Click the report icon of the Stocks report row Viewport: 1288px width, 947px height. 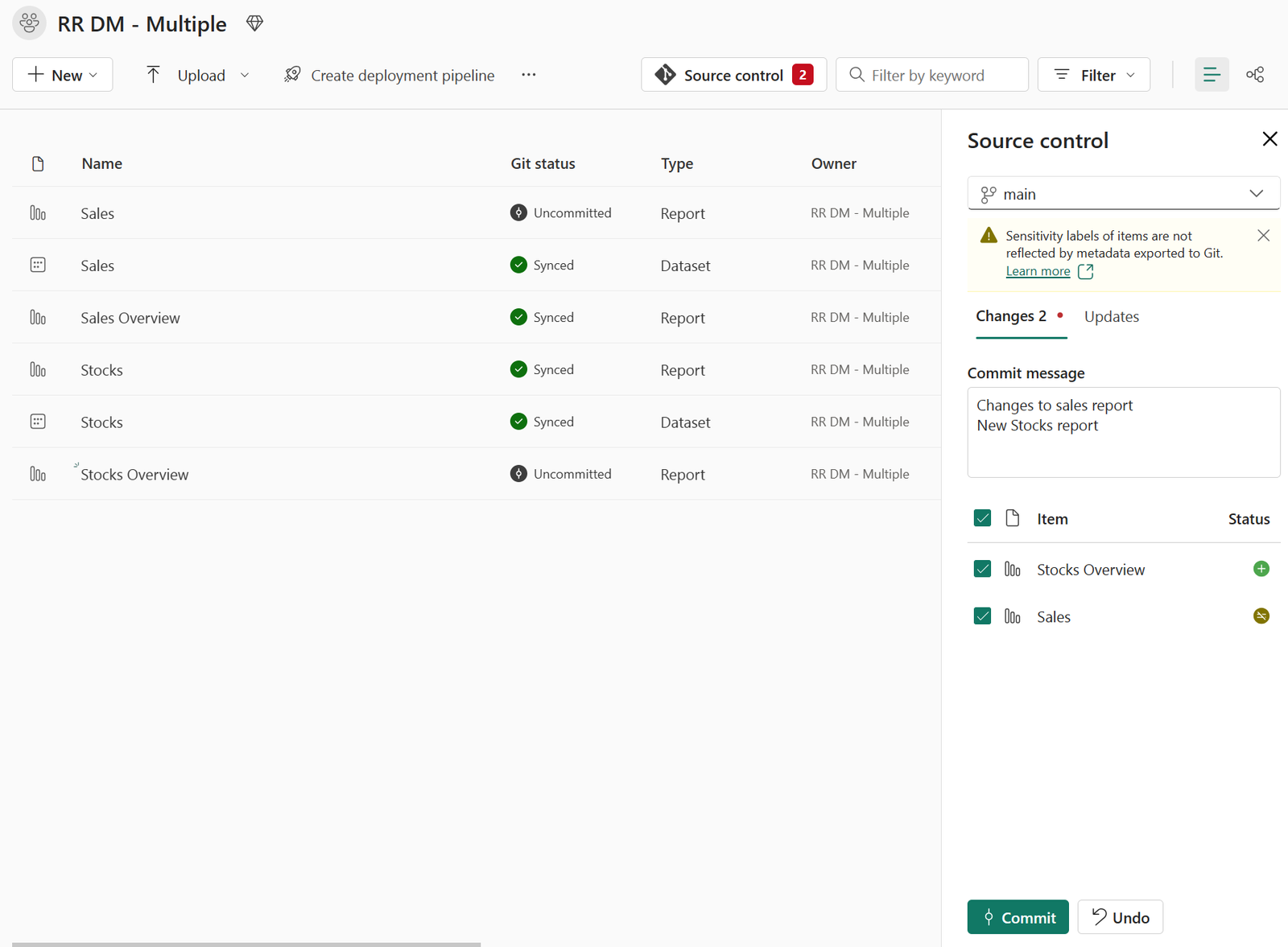[x=38, y=369]
